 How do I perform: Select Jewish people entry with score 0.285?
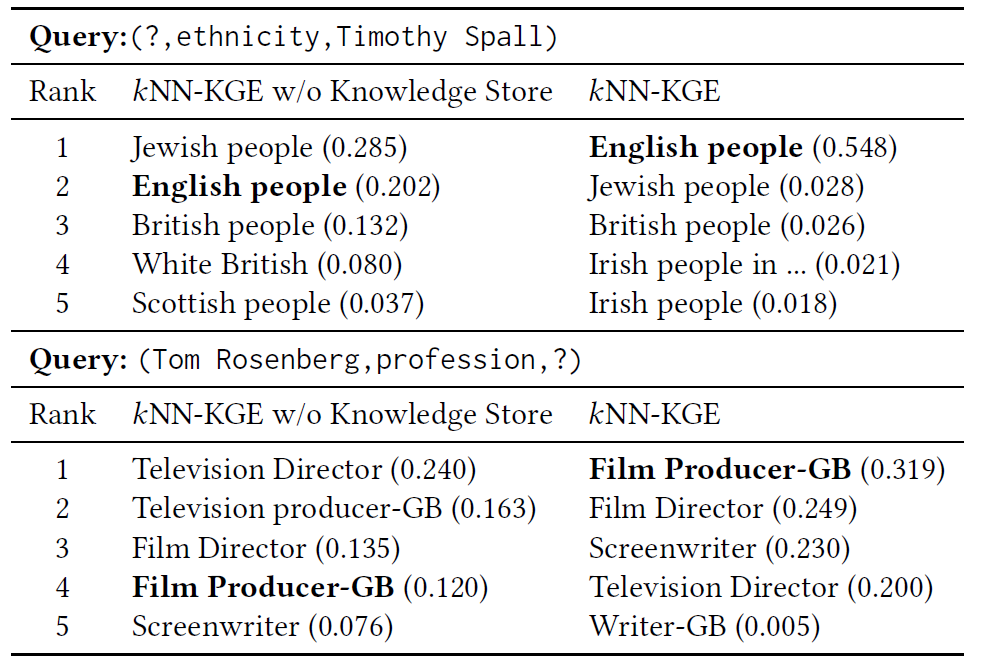269,148
